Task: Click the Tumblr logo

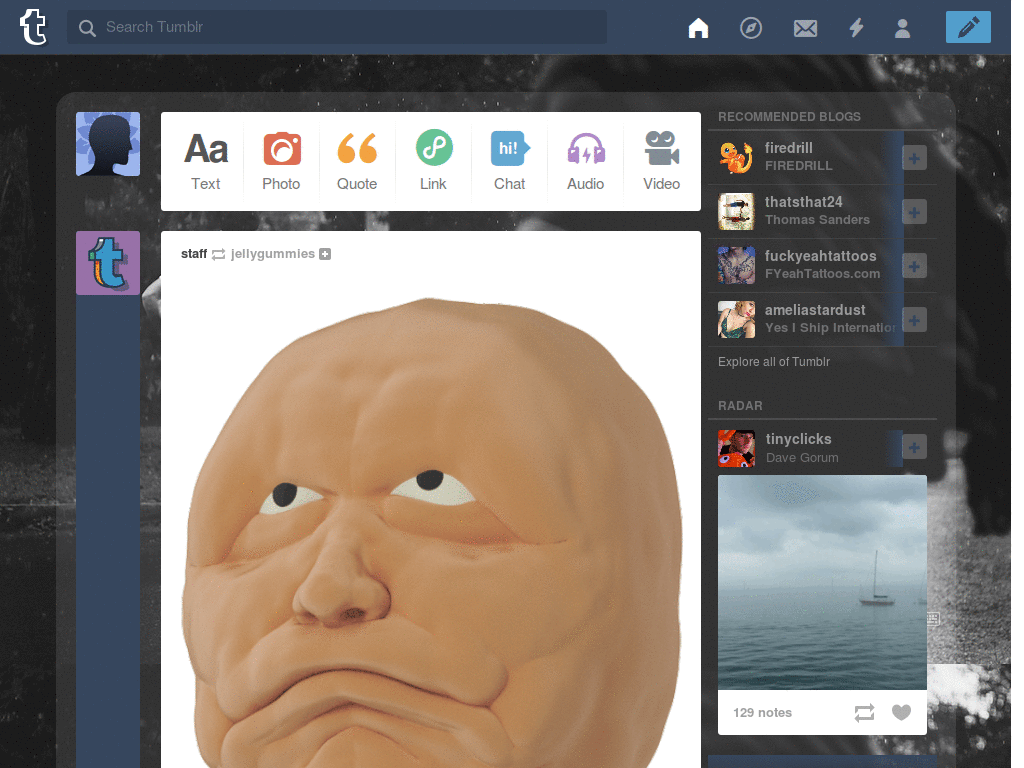Action: point(33,27)
